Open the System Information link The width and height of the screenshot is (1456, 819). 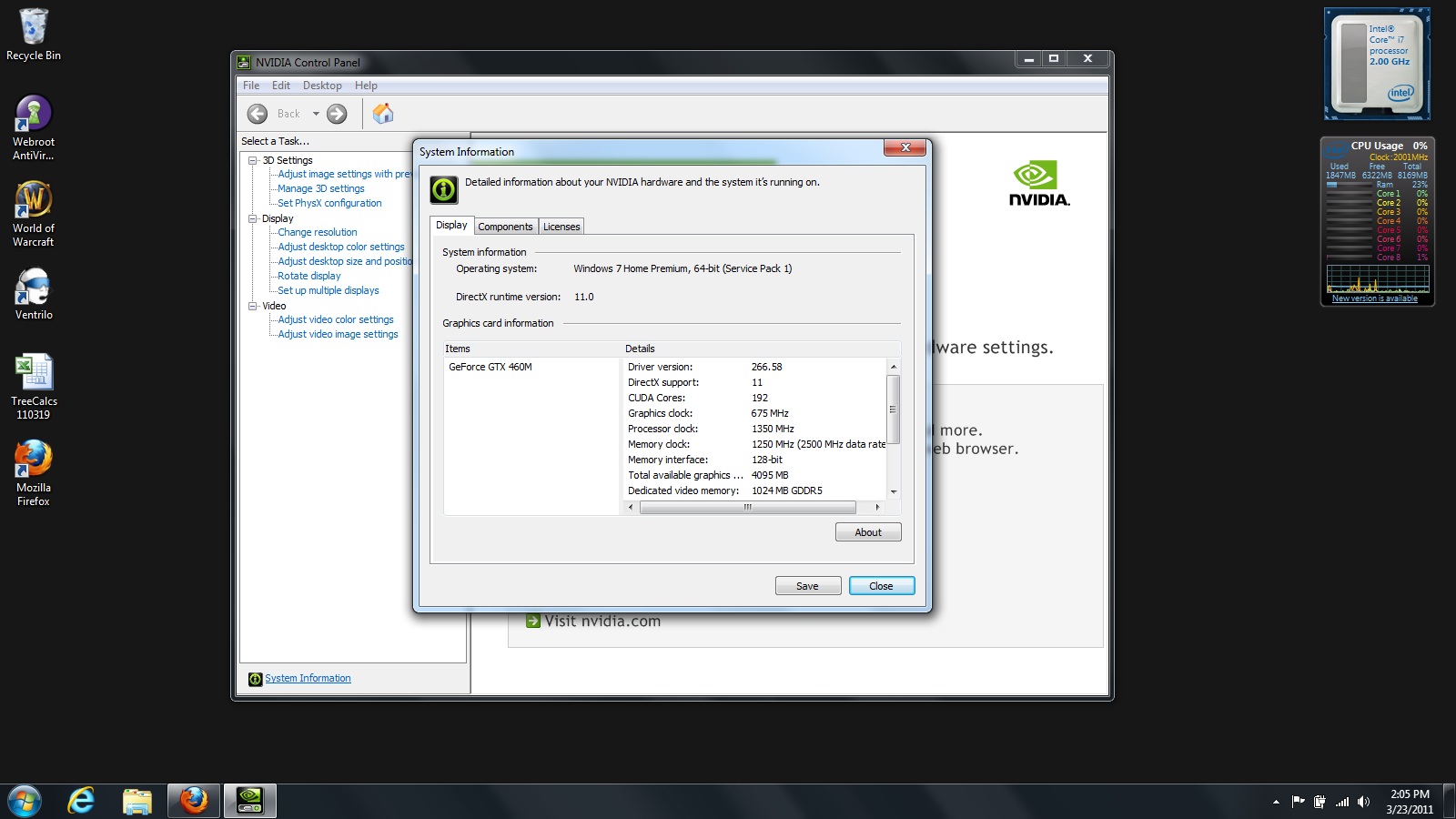(x=308, y=679)
